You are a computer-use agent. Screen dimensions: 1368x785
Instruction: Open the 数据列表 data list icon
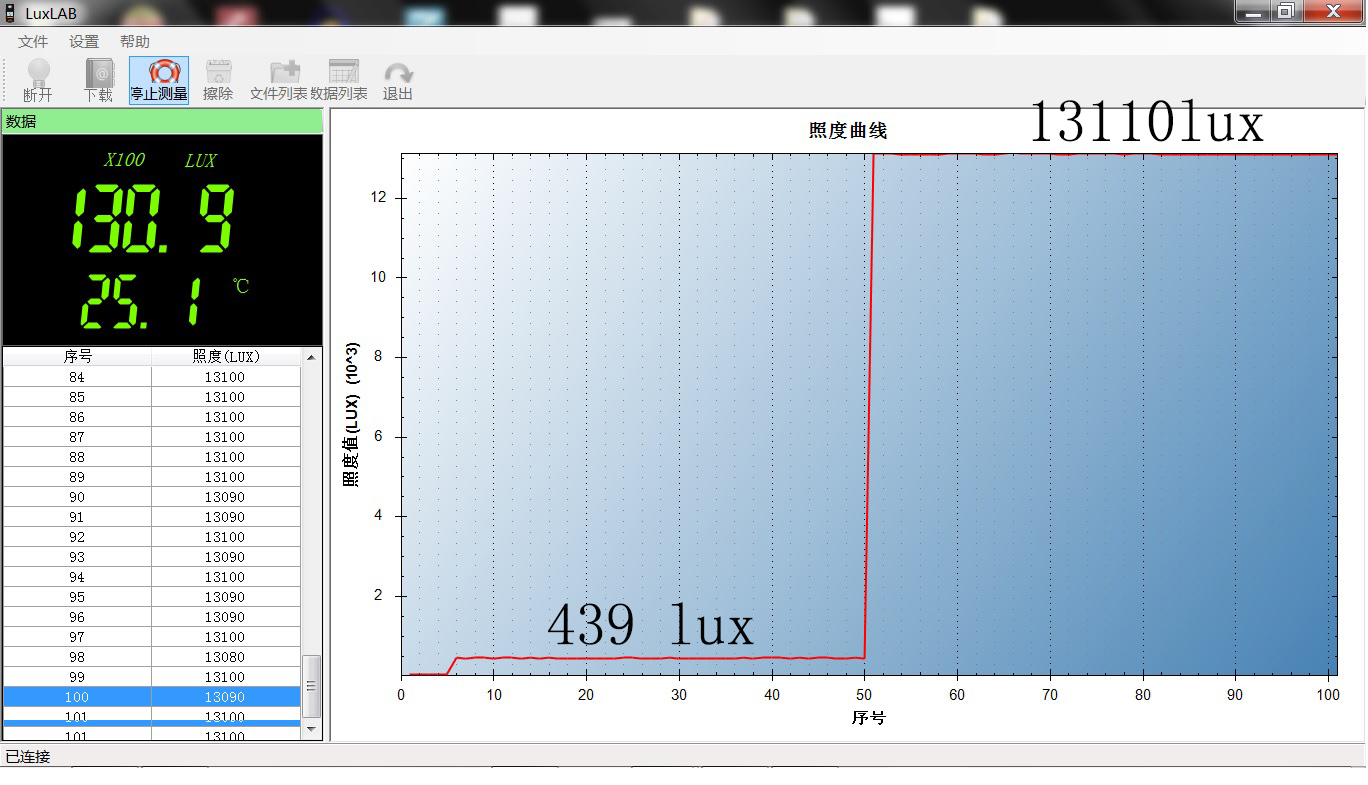point(339,80)
